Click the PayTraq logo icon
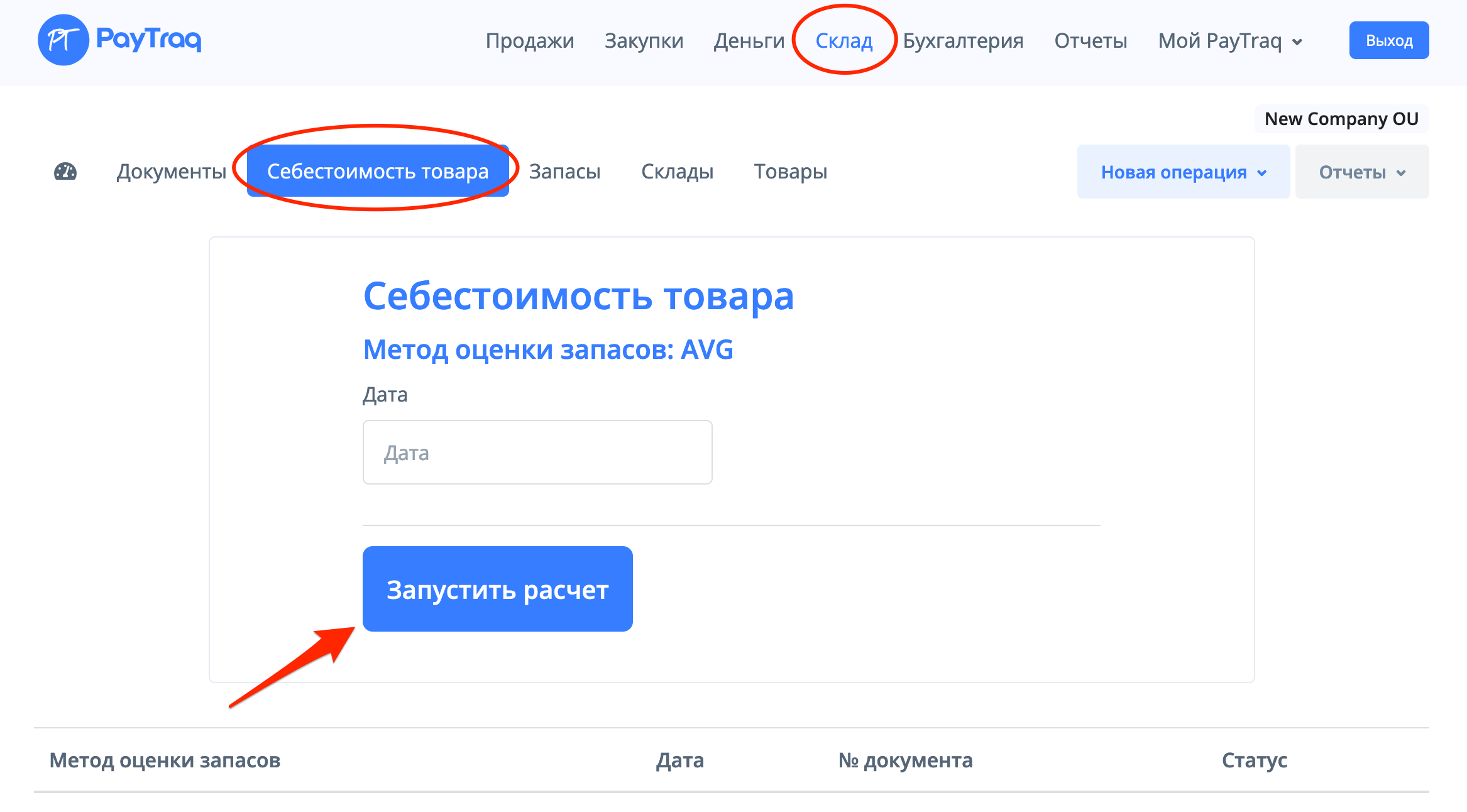 (x=63, y=40)
